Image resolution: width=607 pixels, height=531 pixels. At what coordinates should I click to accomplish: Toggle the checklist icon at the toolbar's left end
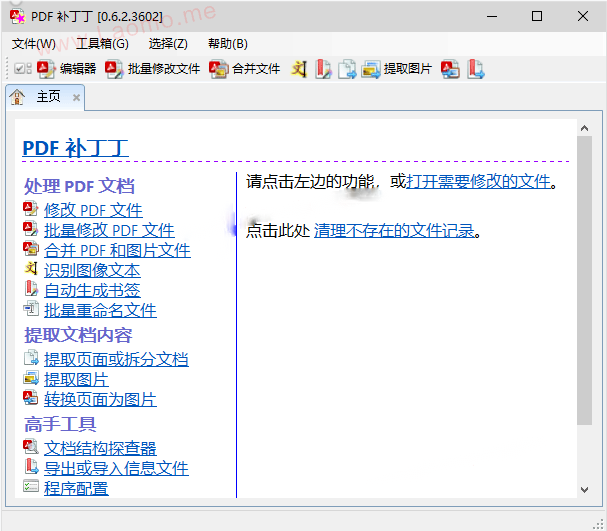[23, 69]
